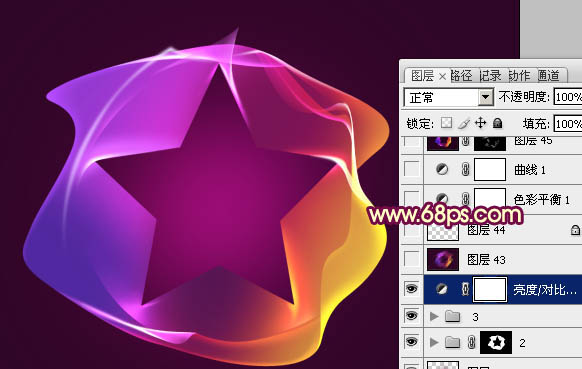Click the lock icon on 图层 44

(576, 230)
